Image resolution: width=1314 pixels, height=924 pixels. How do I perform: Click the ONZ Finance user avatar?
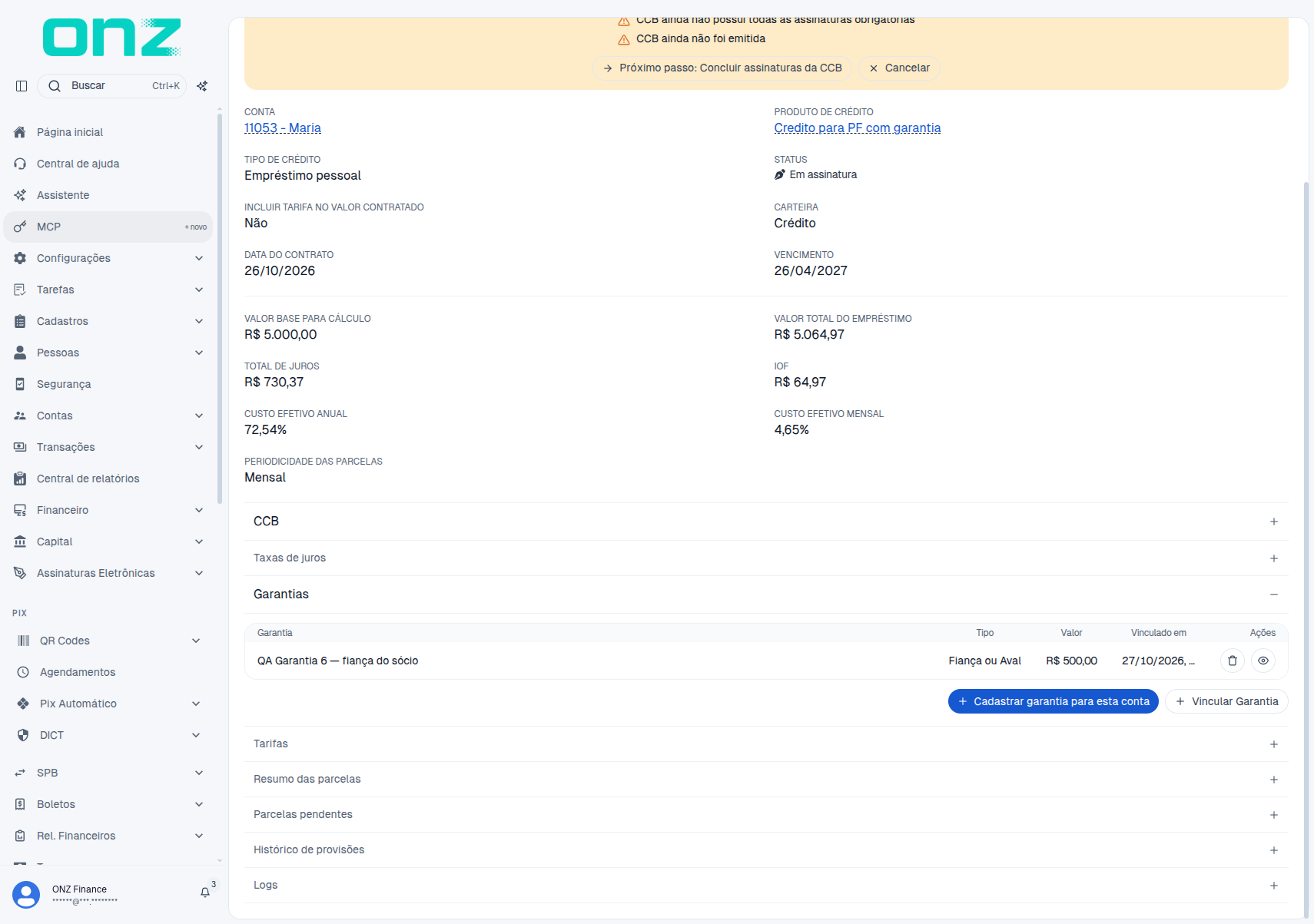(26, 895)
